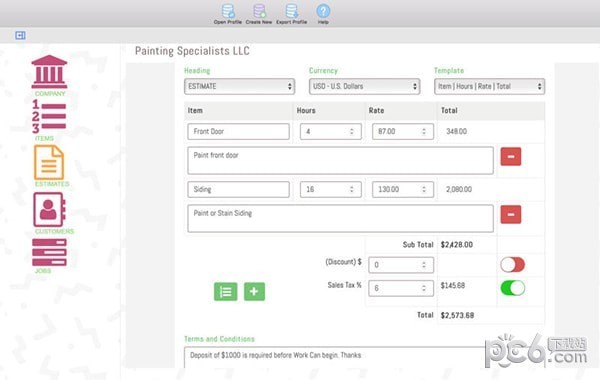The width and height of the screenshot is (600, 380).
Task: Click the Siding total 2,080.00
Action: coord(459,189)
